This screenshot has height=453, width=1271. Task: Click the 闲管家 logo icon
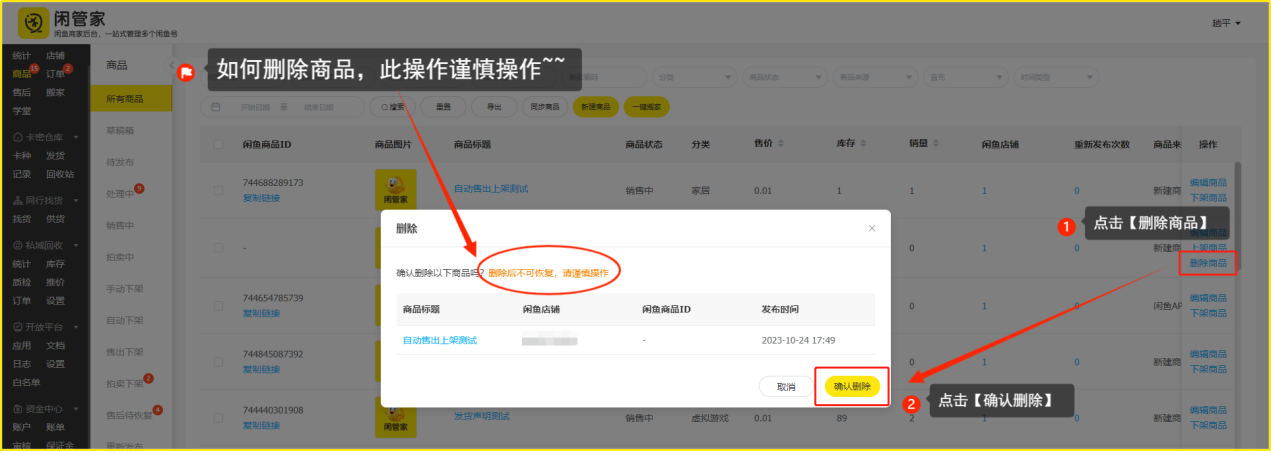pyautogui.click(x=34, y=22)
